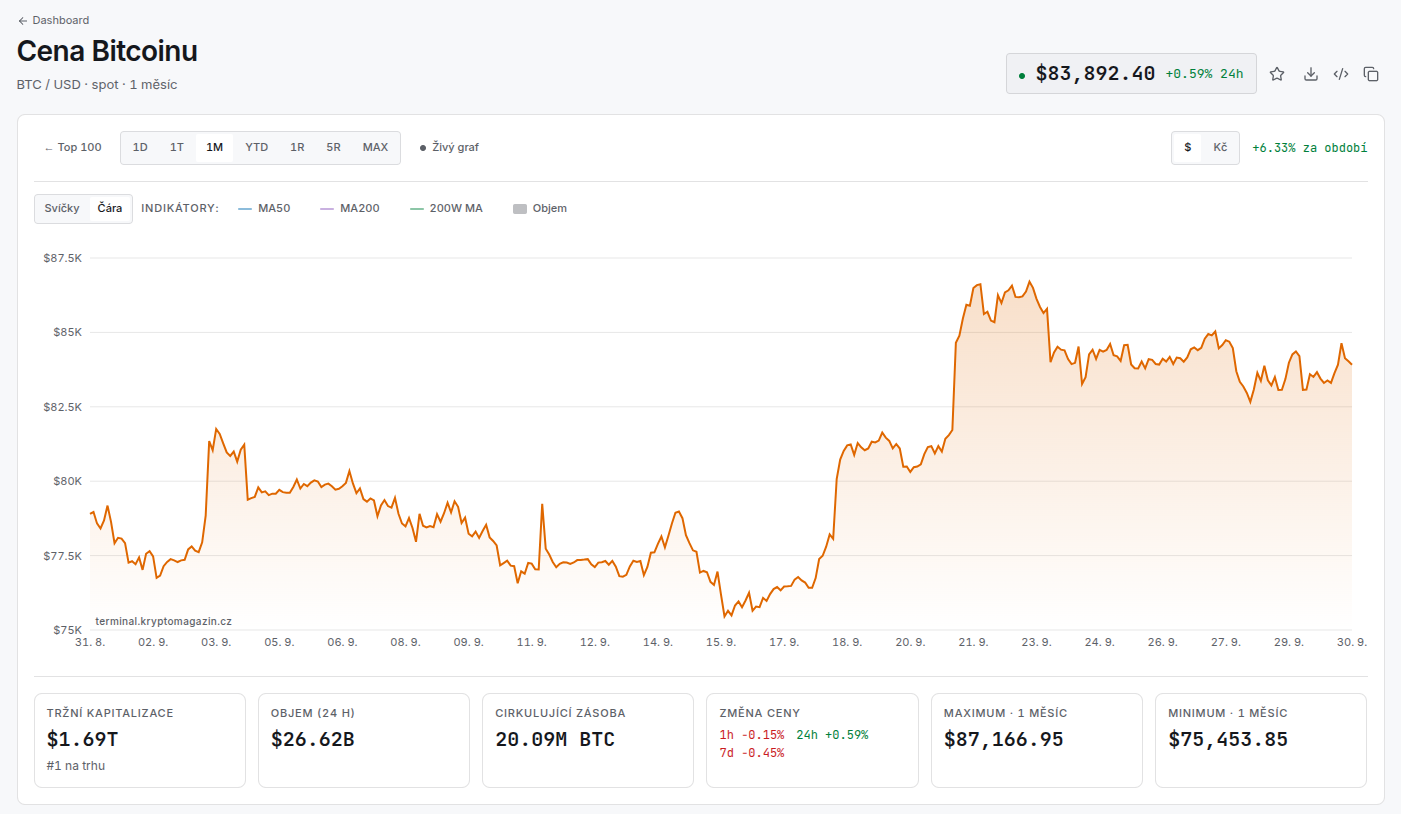This screenshot has height=814, width=1401.
Task: Click the 20.09M BTC circulating supply
Action: click(x=555, y=740)
